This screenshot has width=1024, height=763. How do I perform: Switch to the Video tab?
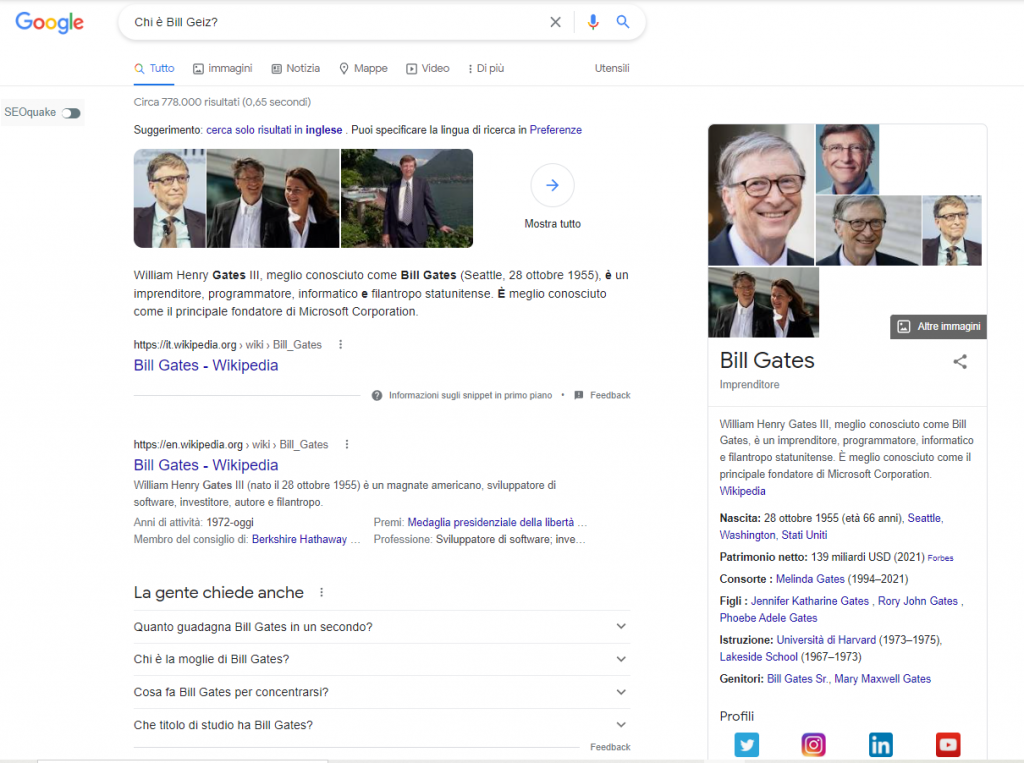(428, 68)
